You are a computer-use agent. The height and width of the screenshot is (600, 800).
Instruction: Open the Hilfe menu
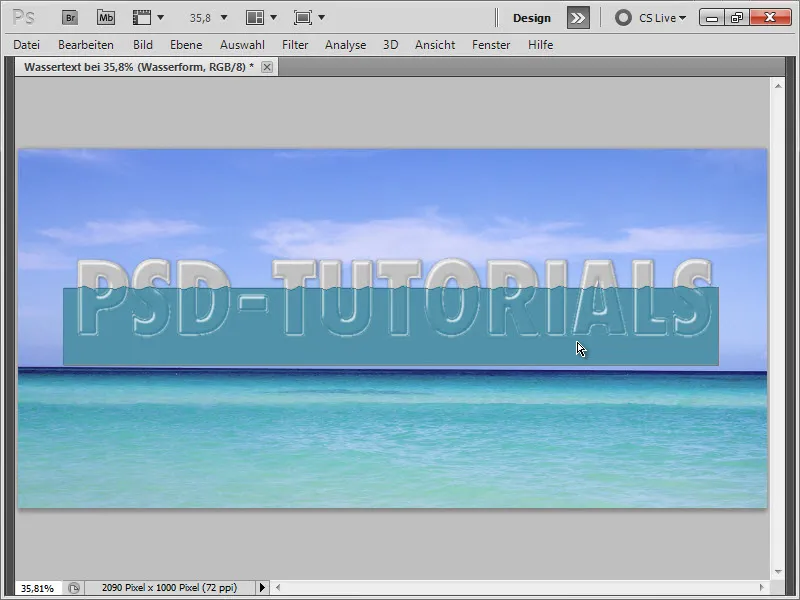click(x=541, y=45)
